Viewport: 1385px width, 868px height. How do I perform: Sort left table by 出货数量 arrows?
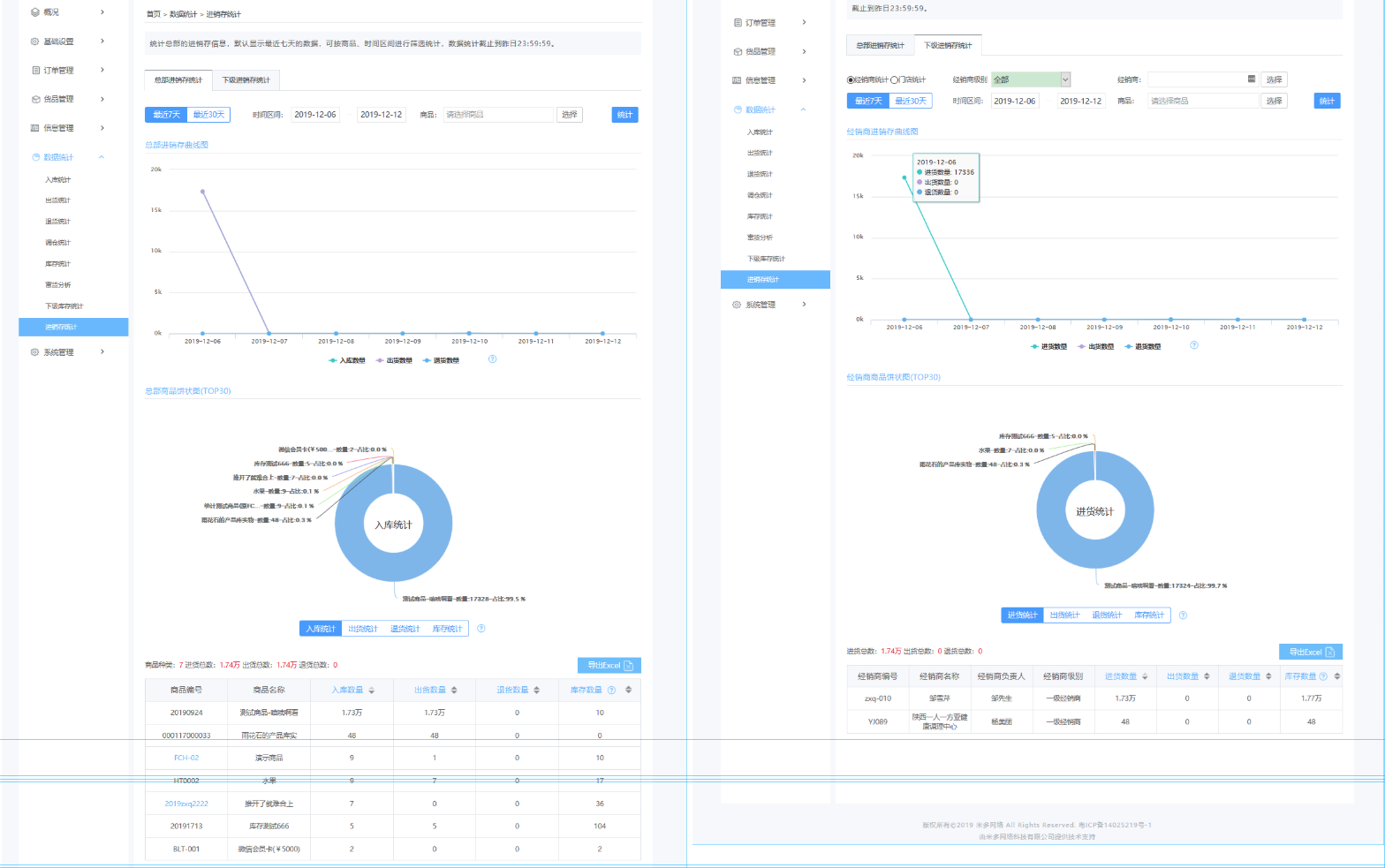(x=454, y=690)
